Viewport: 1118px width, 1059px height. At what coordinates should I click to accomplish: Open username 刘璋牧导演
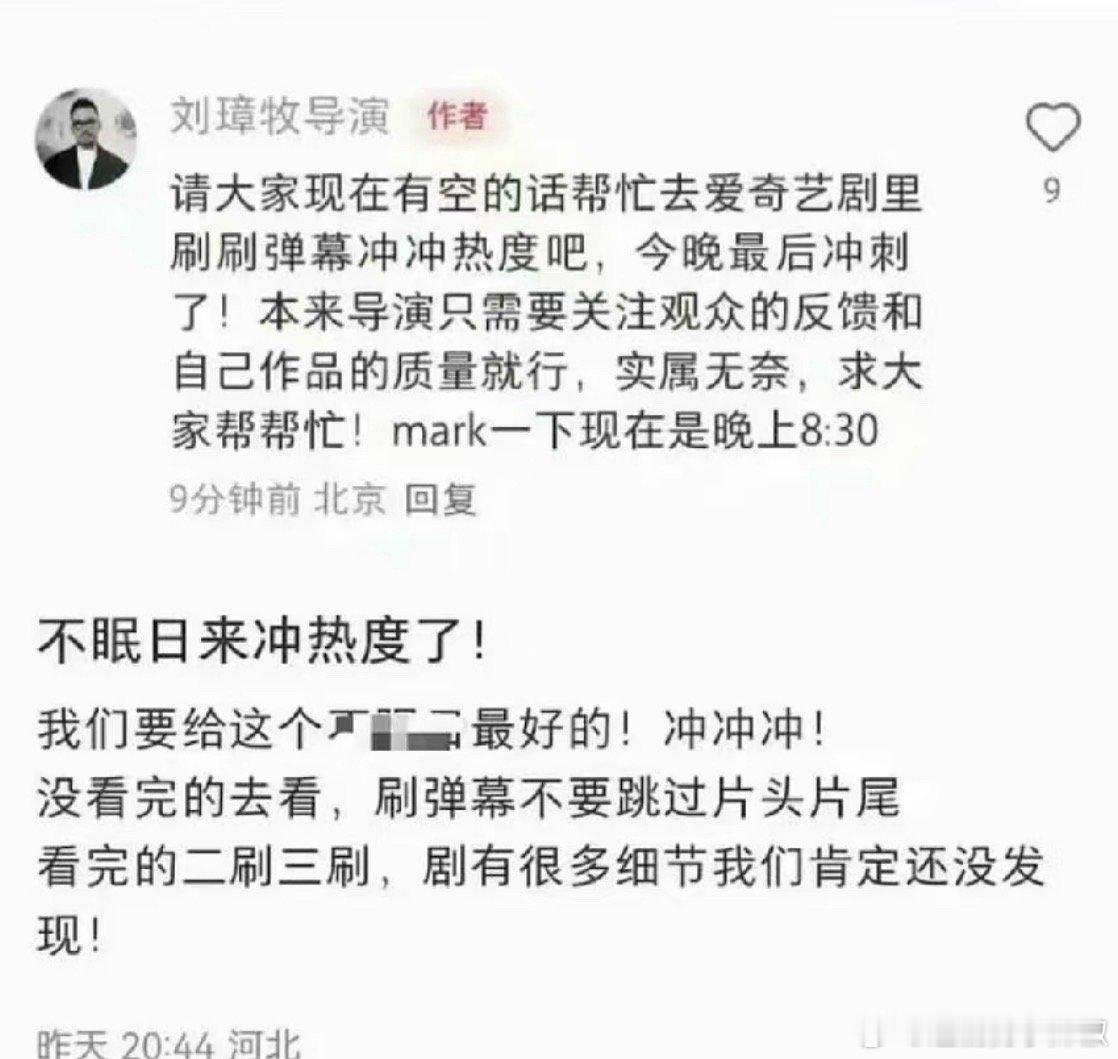tap(280, 116)
